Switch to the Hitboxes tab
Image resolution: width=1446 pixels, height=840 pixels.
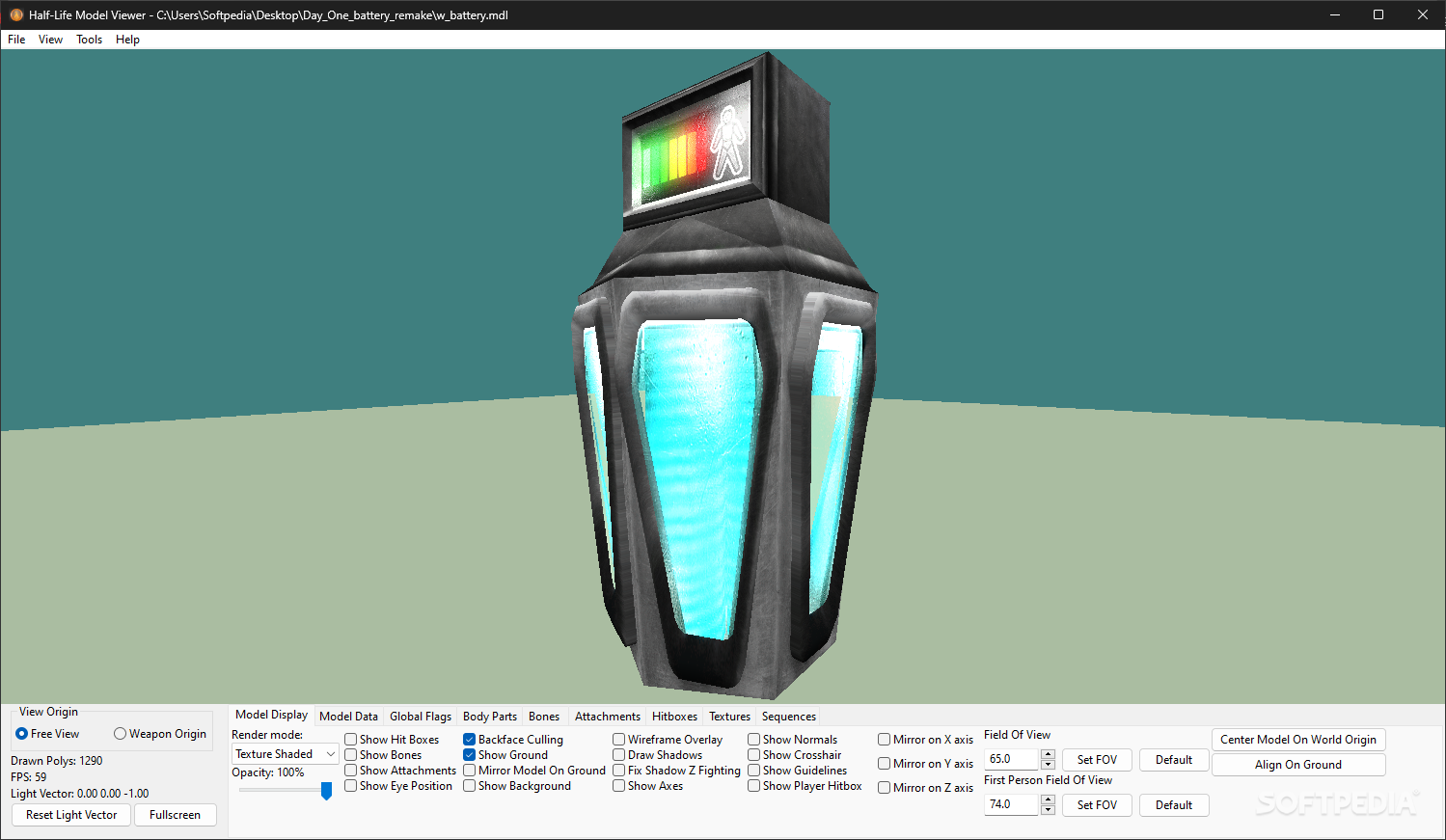tap(674, 716)
